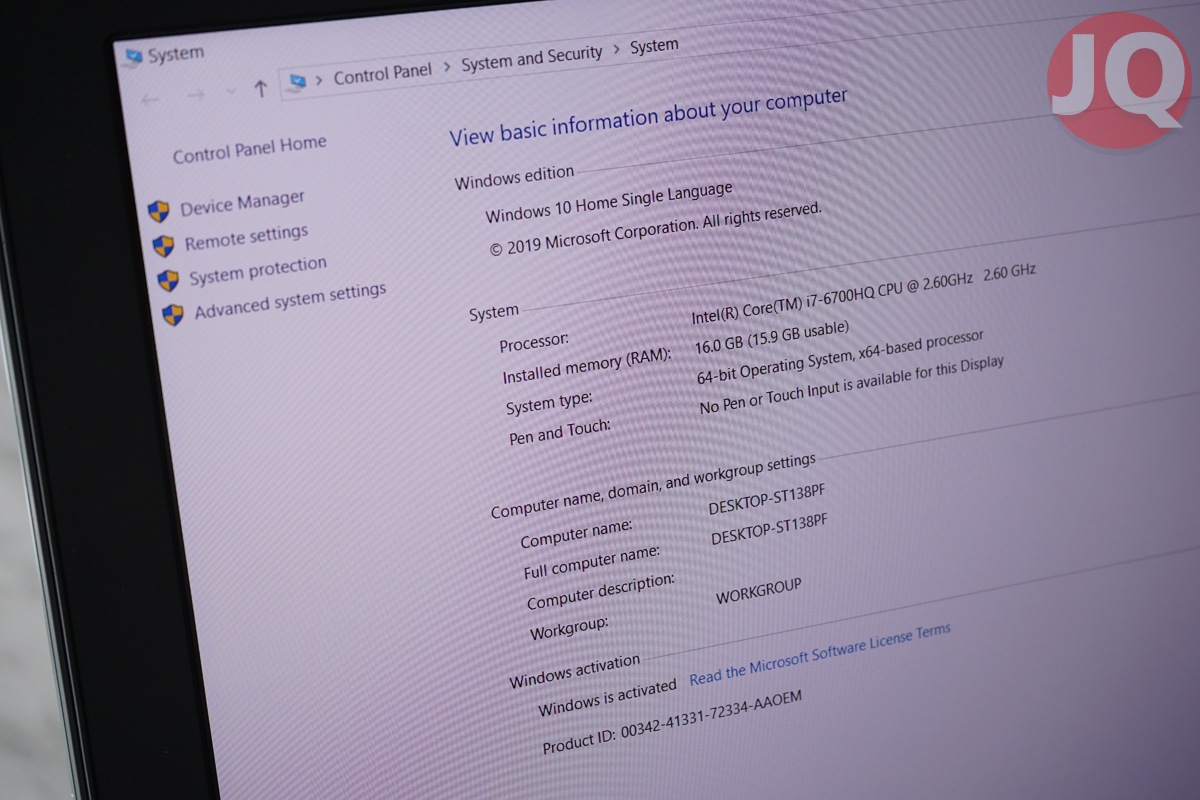Viewport: 1200px width, 800px height.
Task: Open Control Panel breadcrumb
Action: point(383,73)
